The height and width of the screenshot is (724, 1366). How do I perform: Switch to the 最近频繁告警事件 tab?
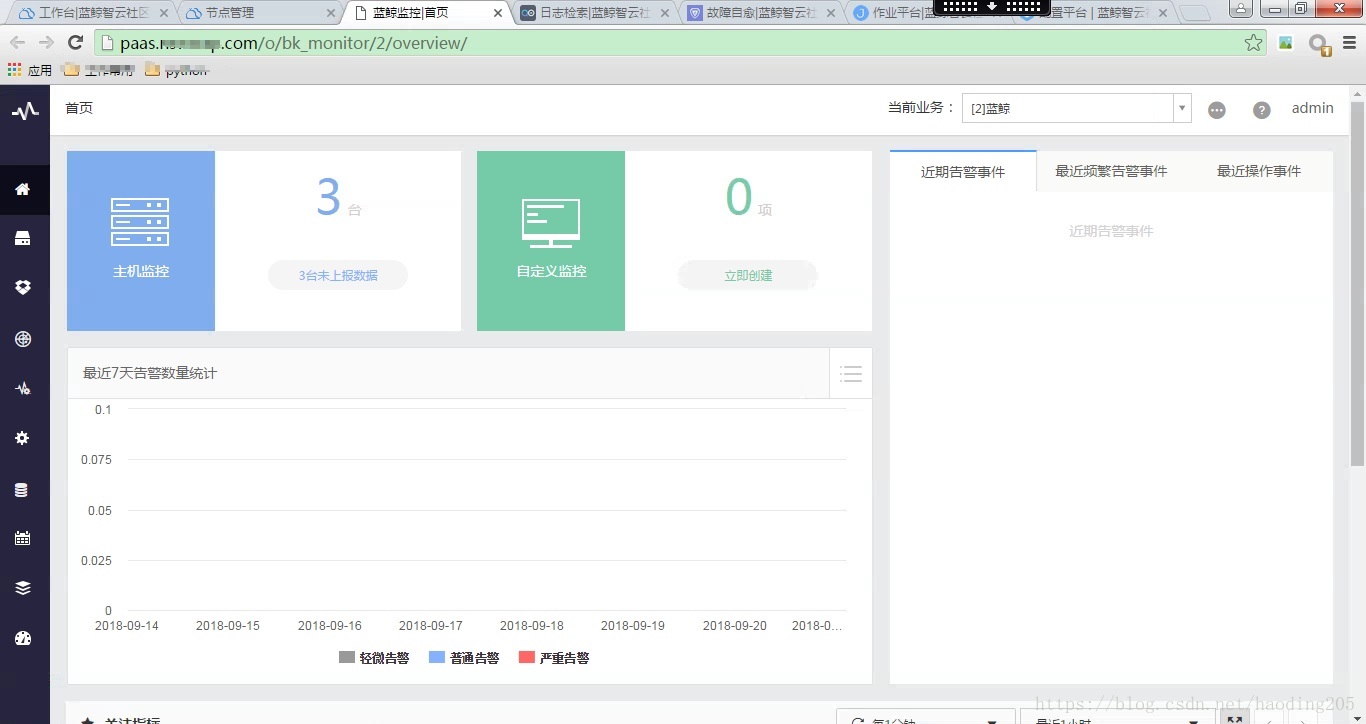(1111, 171)
